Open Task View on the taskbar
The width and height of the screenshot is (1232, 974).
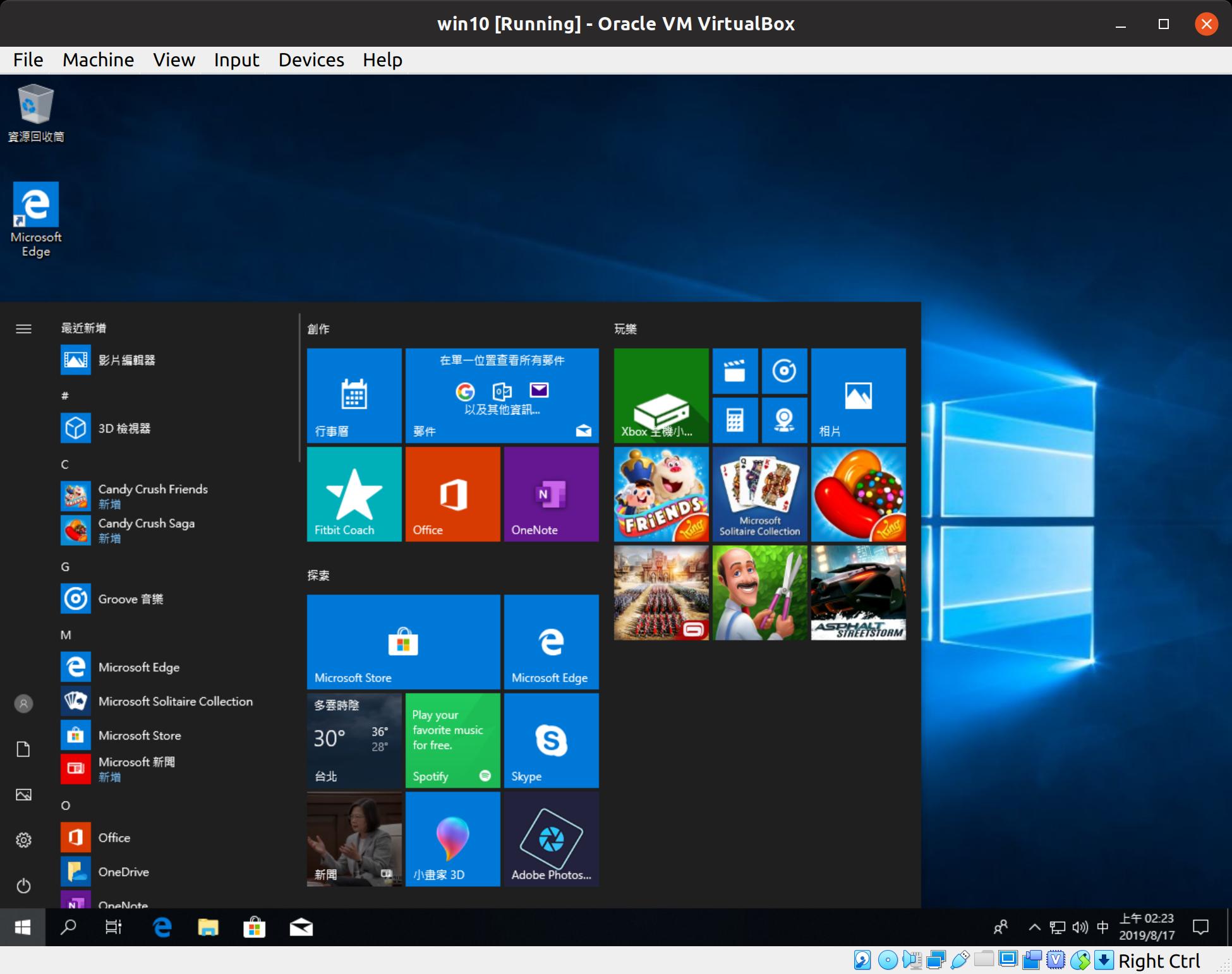pyautogui.click(x=114, y=927)
